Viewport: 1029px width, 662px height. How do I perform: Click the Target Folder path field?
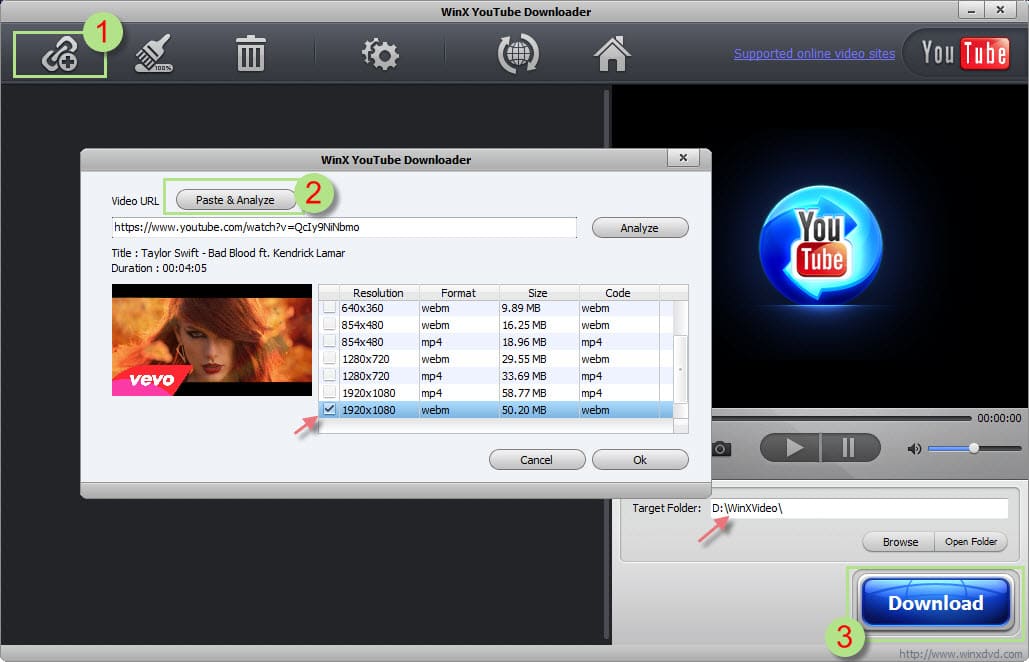coord(859,508)
